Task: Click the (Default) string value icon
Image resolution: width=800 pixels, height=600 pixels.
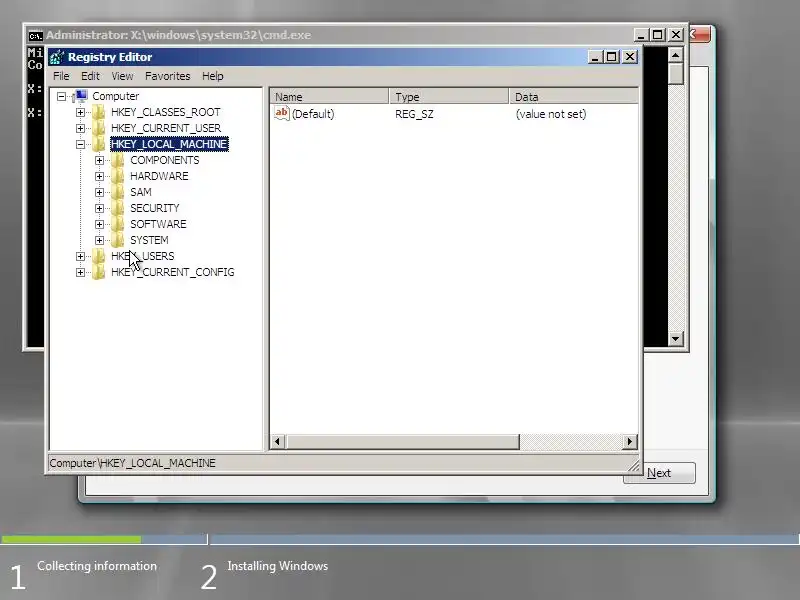Action: (282, 113)
